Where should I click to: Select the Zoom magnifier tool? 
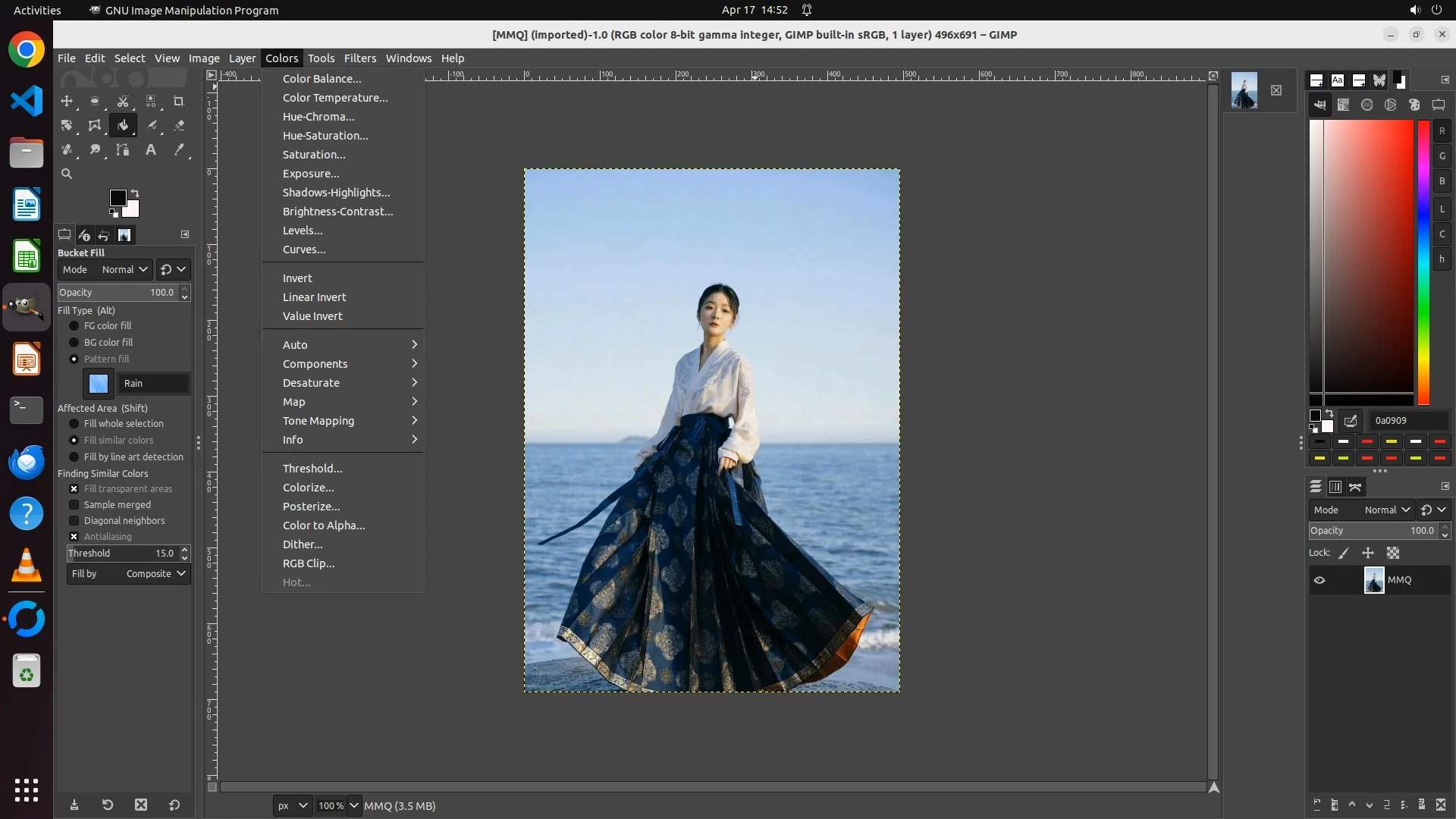tap(67, 174)
